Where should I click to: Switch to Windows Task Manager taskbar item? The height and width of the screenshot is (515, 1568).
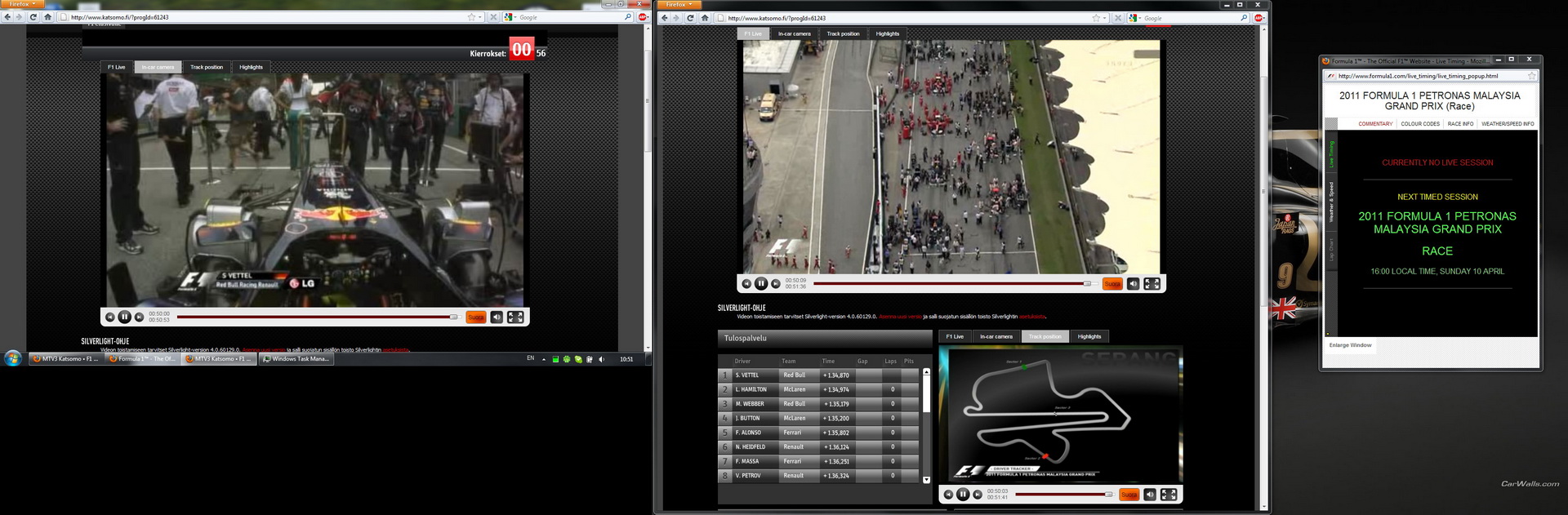point(296,358)
